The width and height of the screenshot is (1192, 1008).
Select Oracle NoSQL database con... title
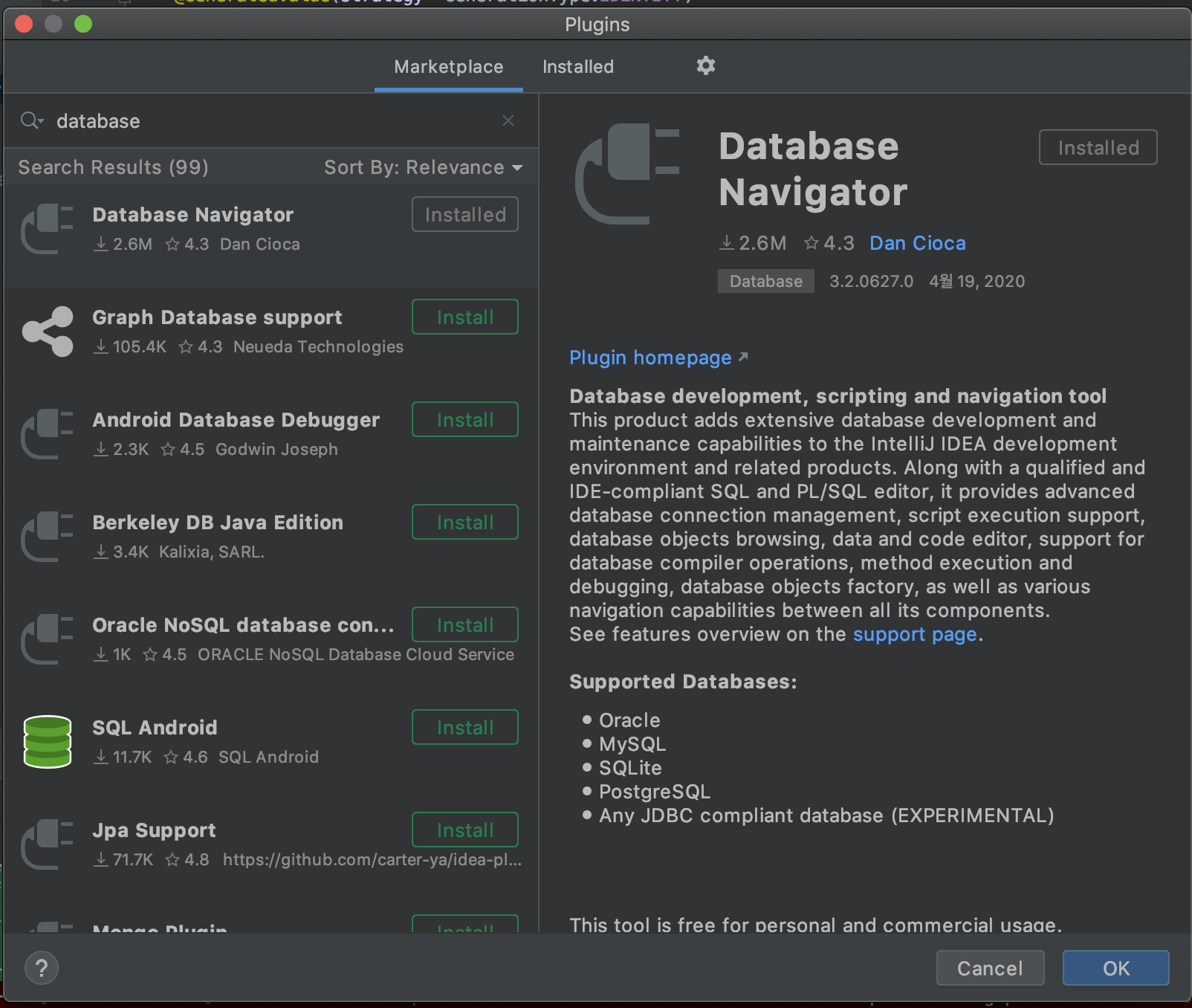[243, 625]
